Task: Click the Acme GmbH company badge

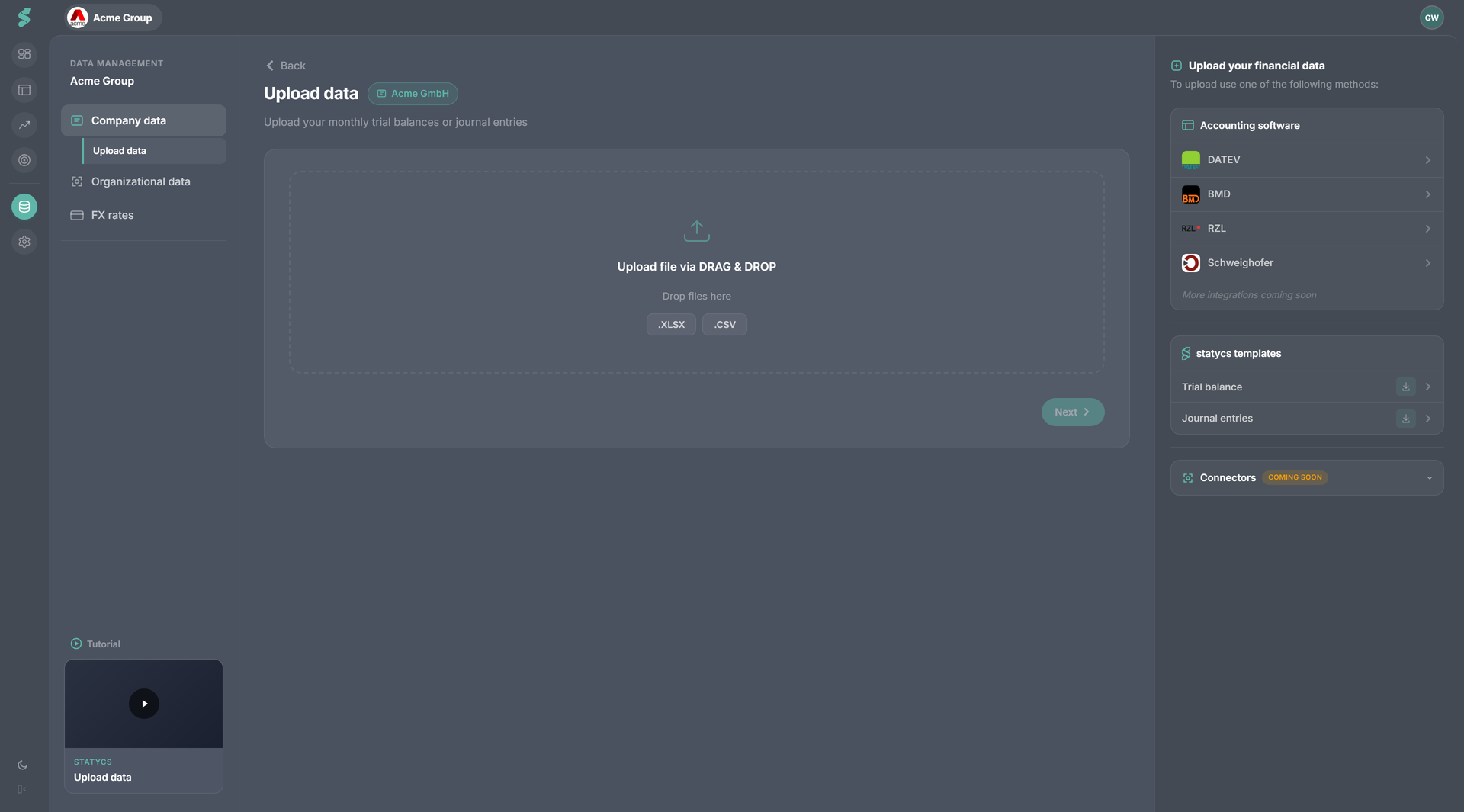Action: pyautogui.click(x=413, y=94)
